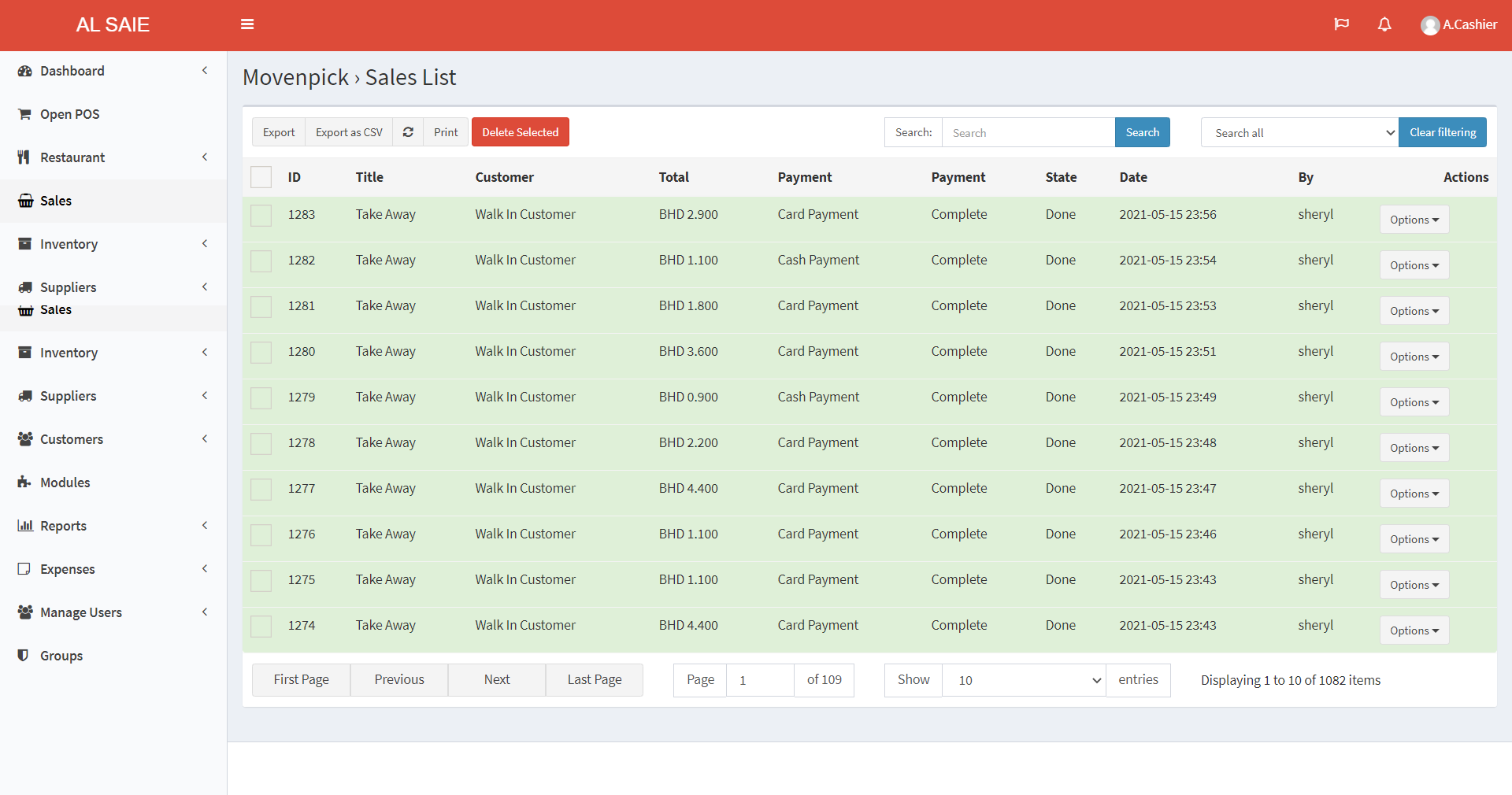Screen dimensions: 1512x795
Task: Check the box for sale 1283
Action: point(261,215)
